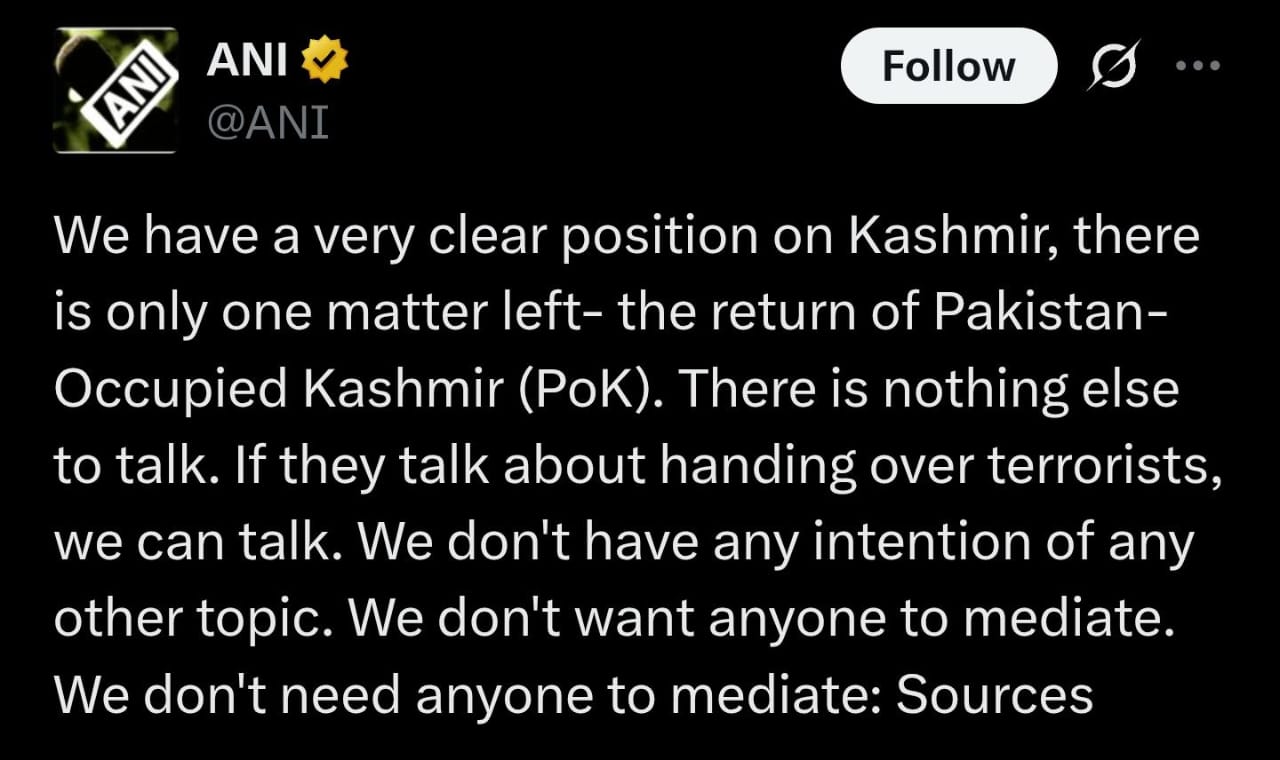Click the word "Pakistan-" in the second line

point(1049,313)
